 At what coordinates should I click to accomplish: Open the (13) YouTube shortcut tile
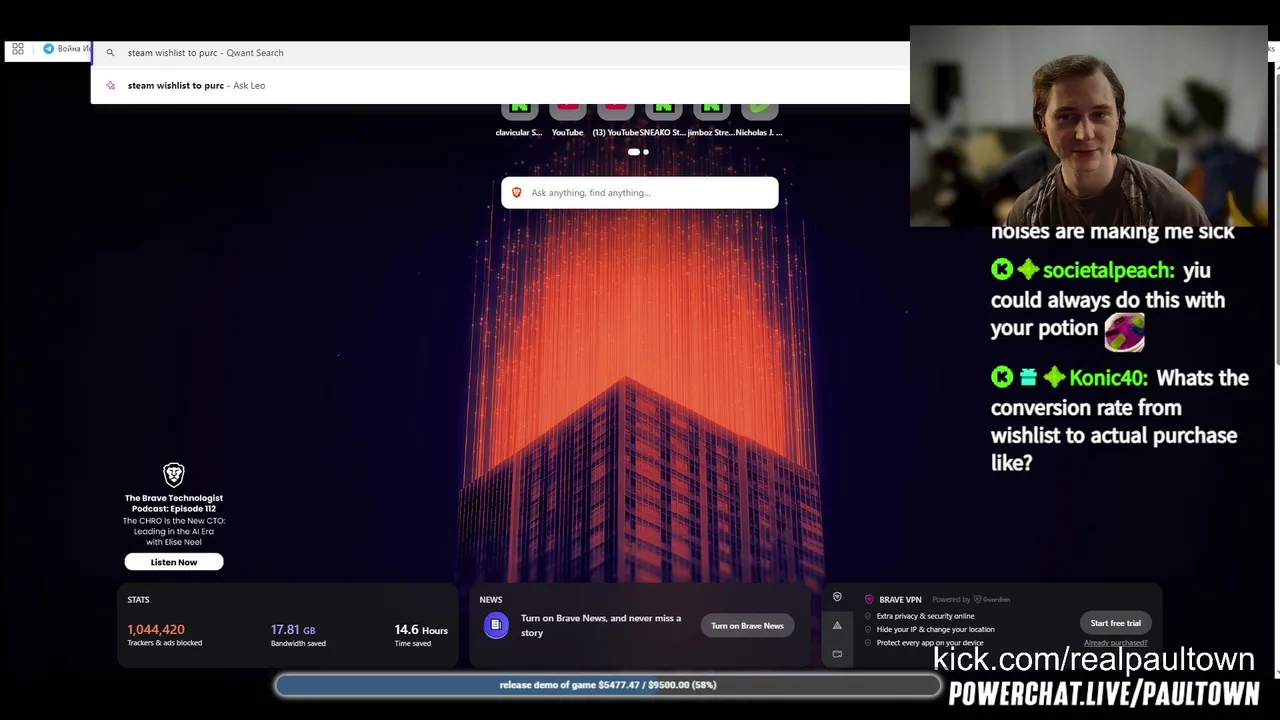(x=615, y=119)
